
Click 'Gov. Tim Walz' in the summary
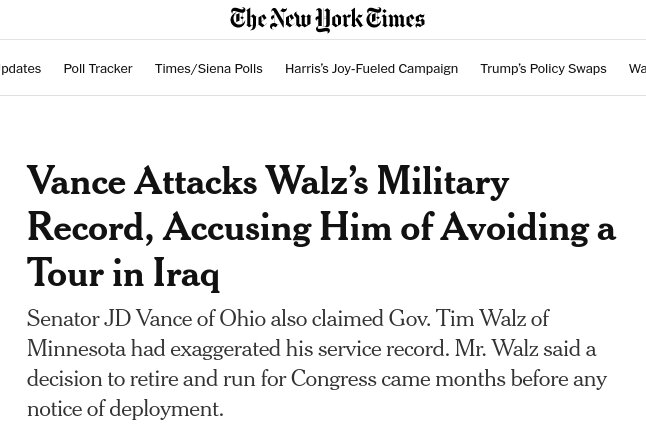pos(460,320)
